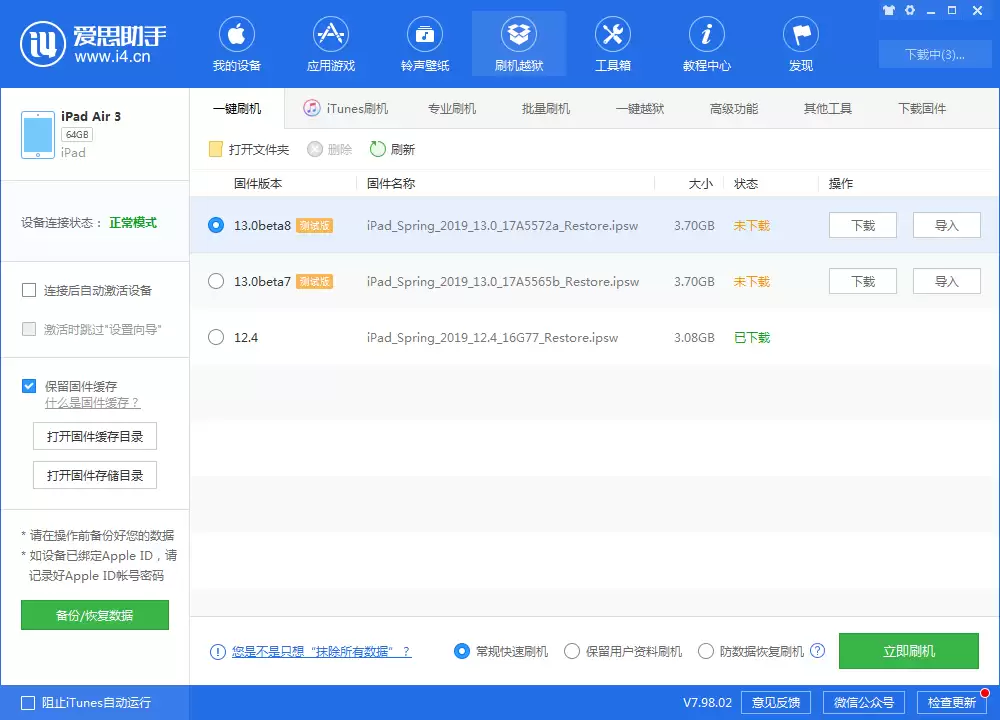The image size is (1000, 720).
Task: Click the iPad Air 3 device thumbnail
Action: pos(38,135)
